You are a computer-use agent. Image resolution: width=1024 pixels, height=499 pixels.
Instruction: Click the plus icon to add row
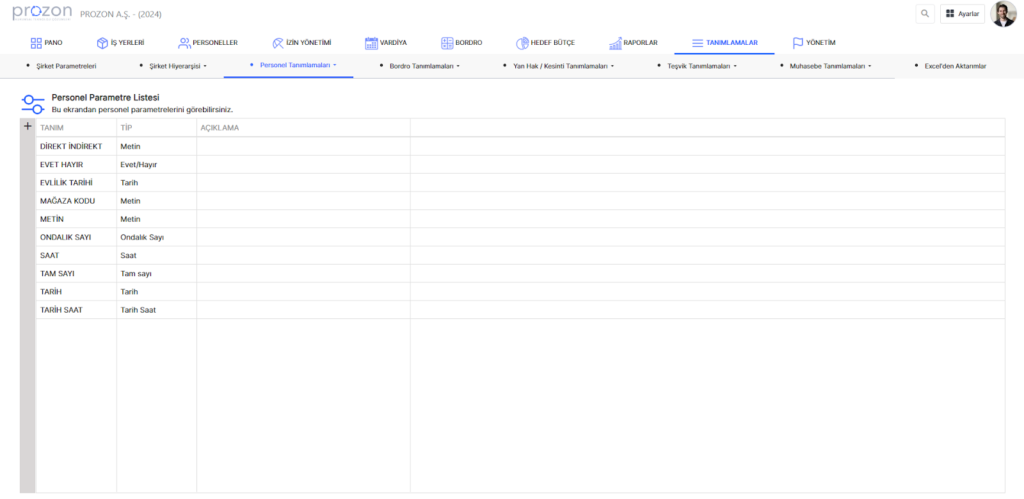pos(28,127)
